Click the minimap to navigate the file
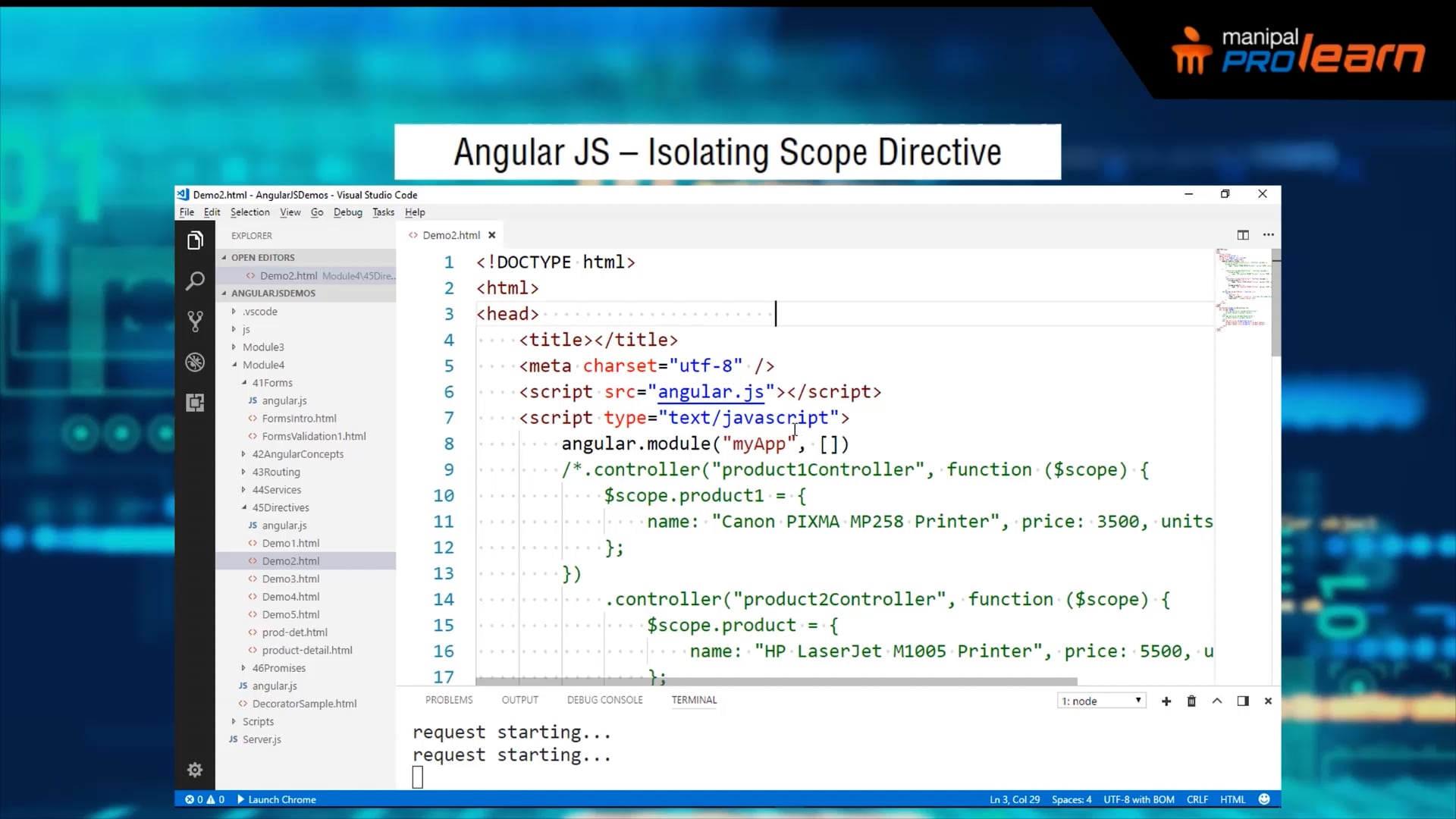 click(1243, 296)
